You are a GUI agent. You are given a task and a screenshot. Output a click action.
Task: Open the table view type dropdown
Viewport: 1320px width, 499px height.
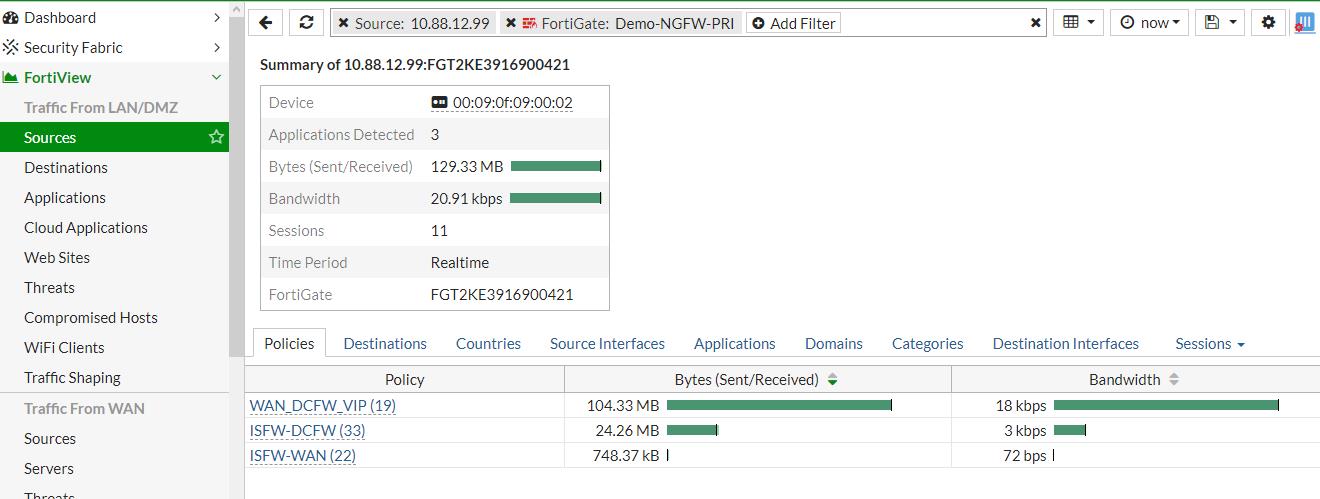coord(1078,22)
